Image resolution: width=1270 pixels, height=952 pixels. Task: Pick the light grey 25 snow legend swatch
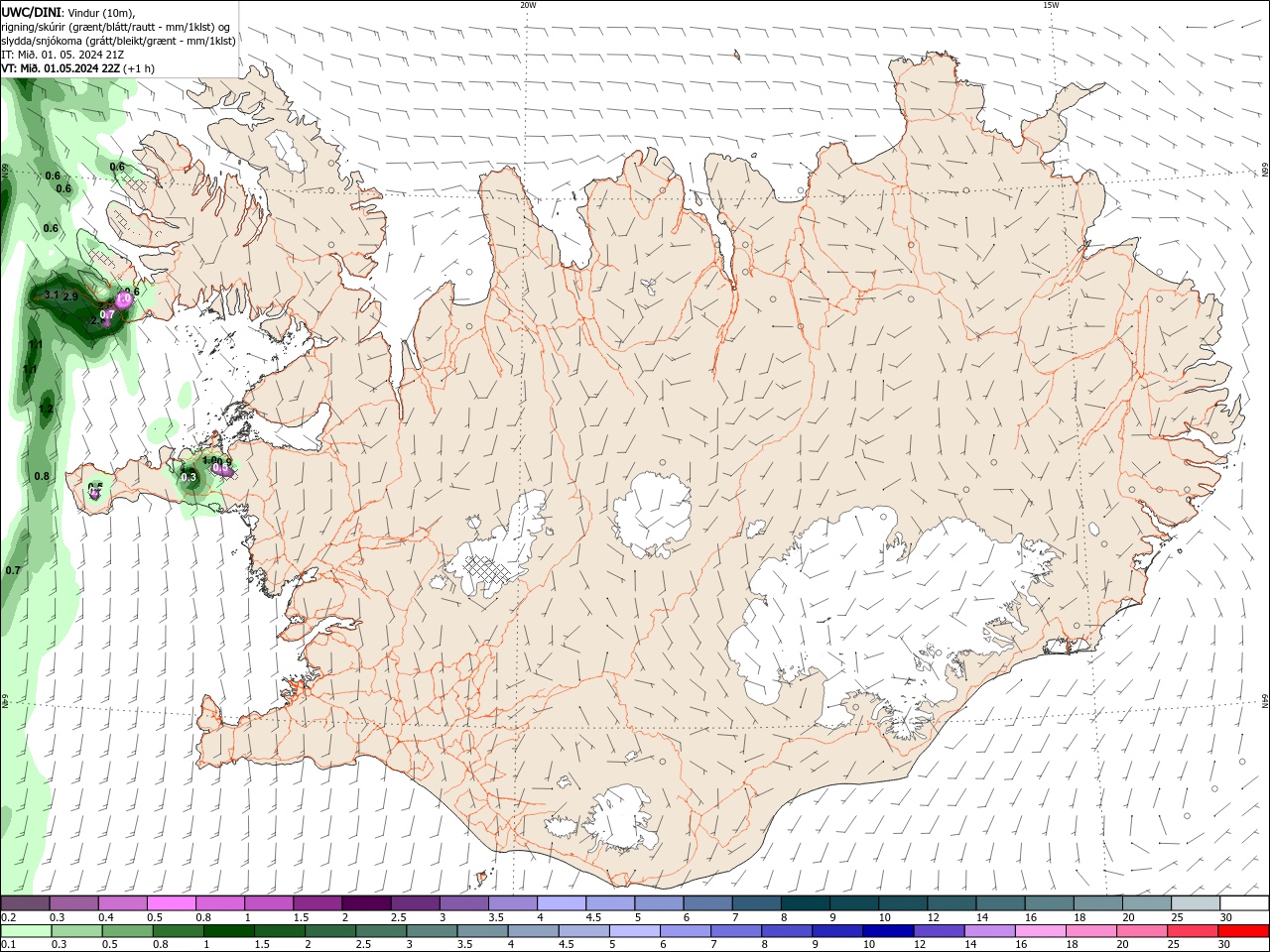tap(1196, 903)
